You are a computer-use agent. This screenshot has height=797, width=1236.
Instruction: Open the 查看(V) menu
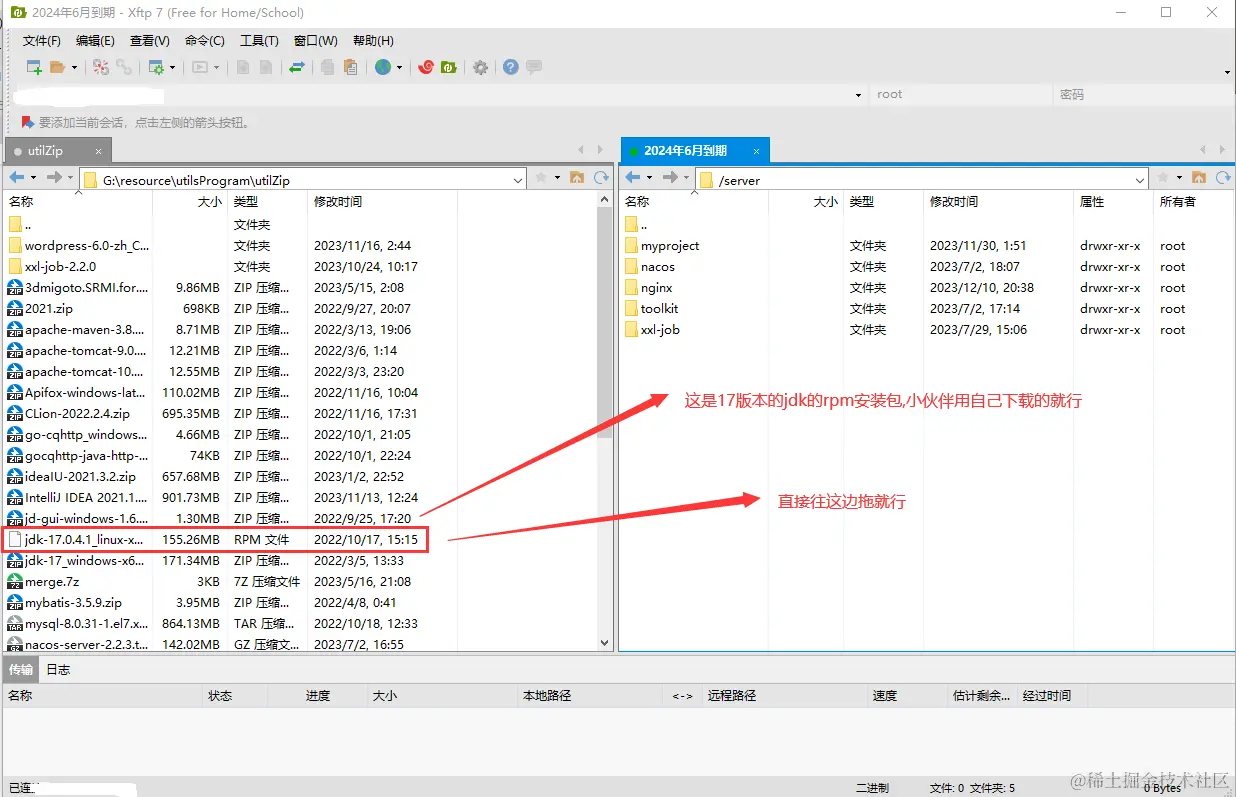pyautogui.click(x=150, y=41)
